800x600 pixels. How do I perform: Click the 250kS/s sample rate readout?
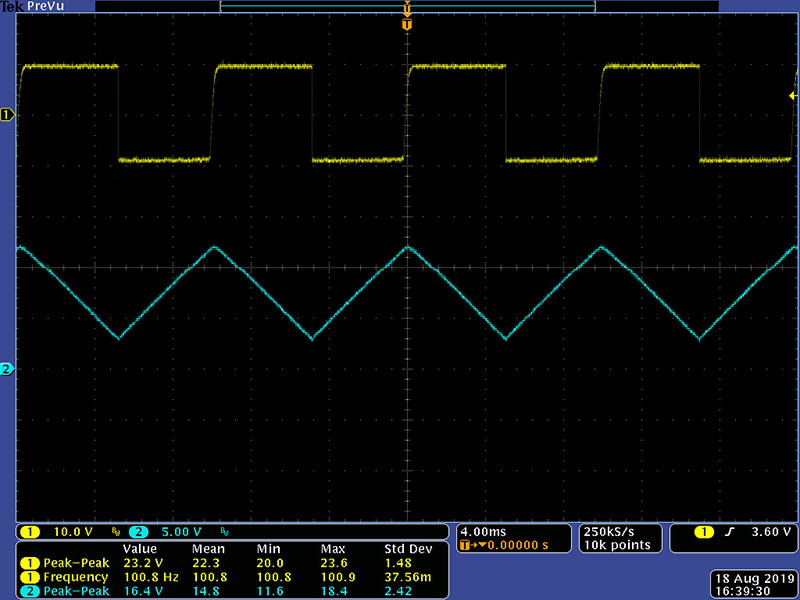click(x=609, y=532)
